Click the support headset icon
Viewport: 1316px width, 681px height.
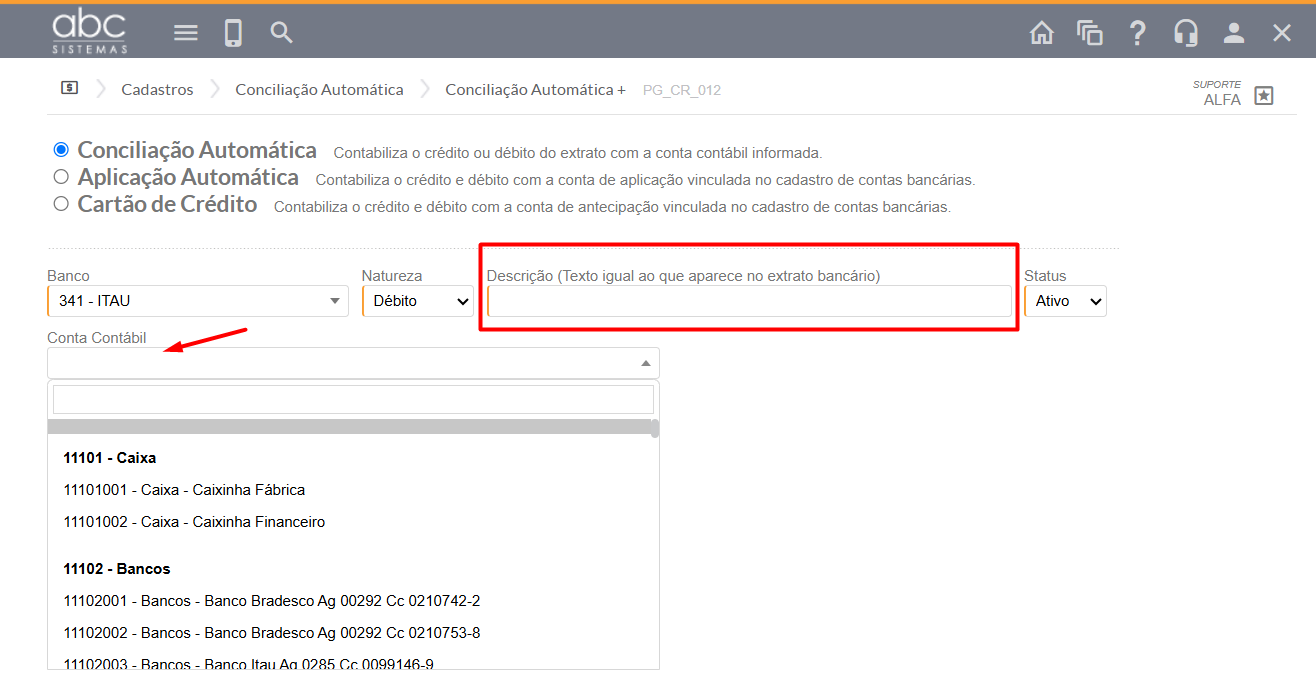pos(1186,33)
